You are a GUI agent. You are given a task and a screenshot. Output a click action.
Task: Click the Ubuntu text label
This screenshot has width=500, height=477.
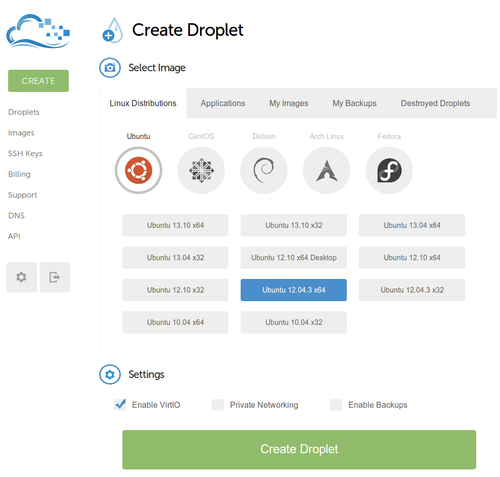[x=138, y=136]
